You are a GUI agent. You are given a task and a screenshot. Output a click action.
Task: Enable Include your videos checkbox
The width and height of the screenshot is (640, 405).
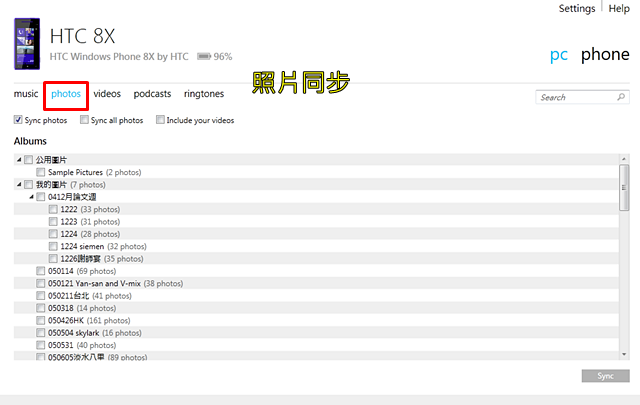pyautogui.click(x=160, y=120)
